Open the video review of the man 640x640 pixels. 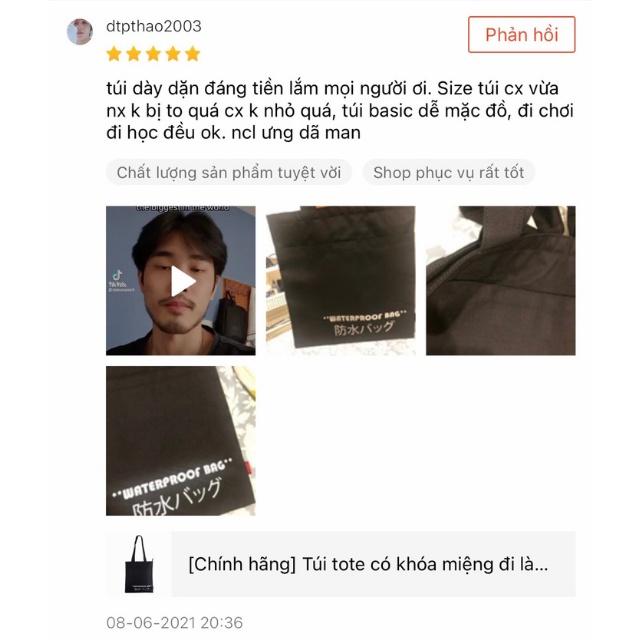point(181,280)
